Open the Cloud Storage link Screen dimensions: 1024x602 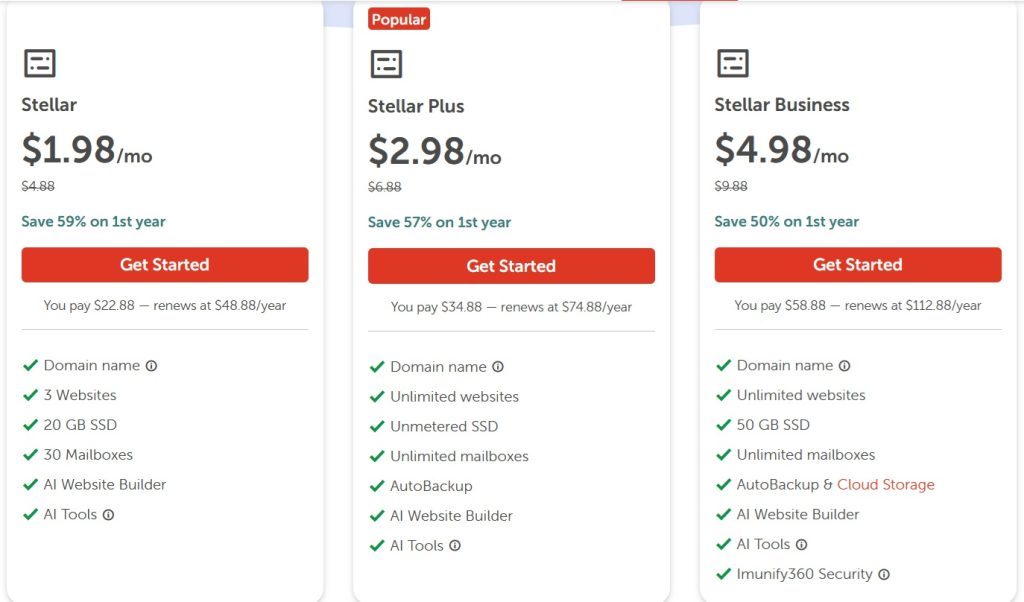point(885,485)
